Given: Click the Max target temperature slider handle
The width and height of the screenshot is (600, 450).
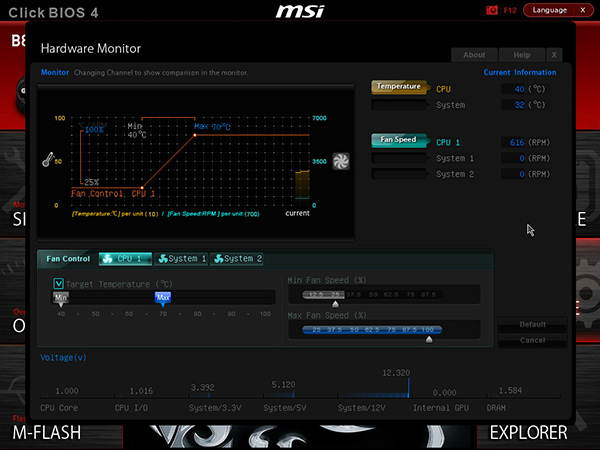Looking at the screenshot, I should click(163, 299).
